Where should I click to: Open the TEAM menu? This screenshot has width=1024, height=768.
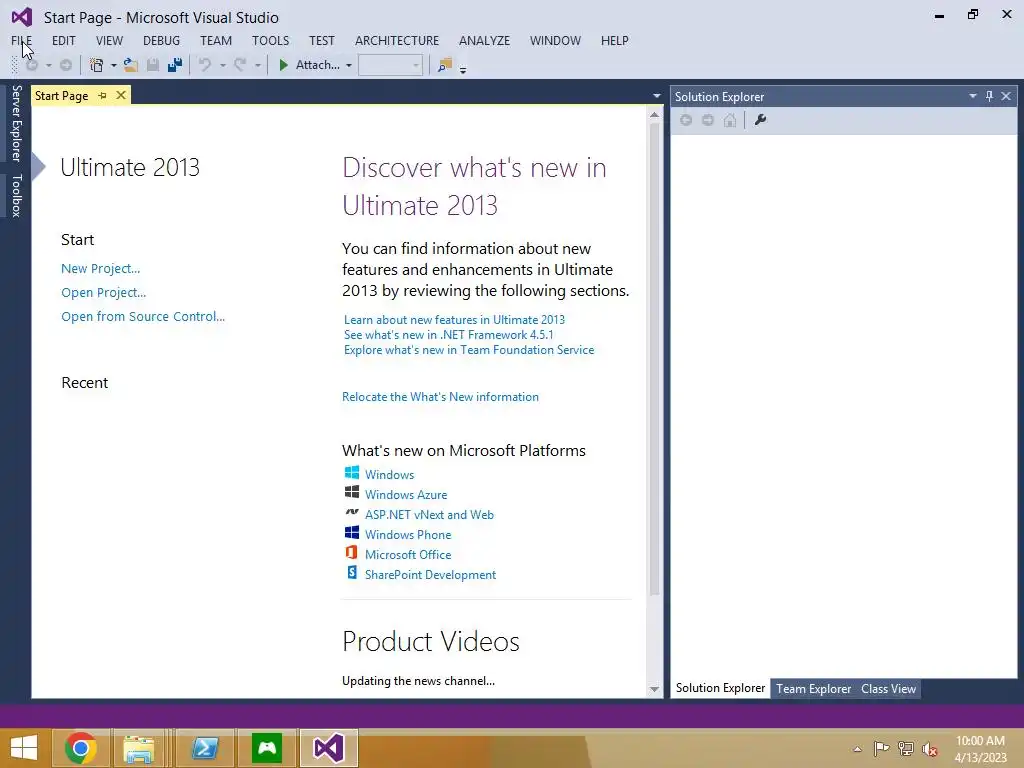tap(216, 40)
